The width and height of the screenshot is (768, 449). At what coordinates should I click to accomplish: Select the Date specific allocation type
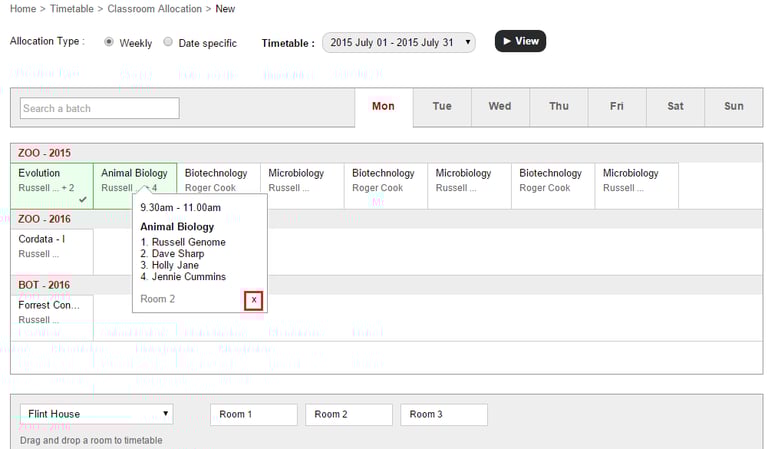(x=168, y=42)
